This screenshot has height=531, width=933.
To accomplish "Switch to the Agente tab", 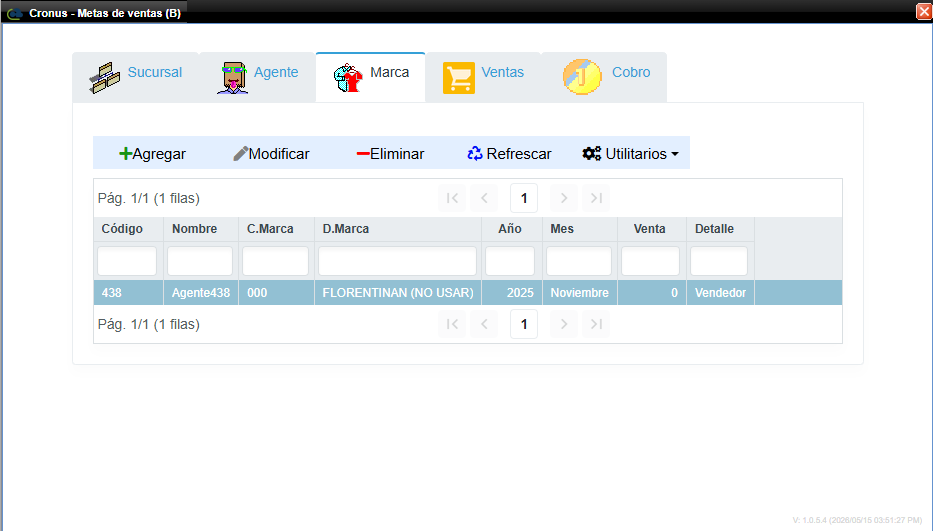I will (257, 77).
